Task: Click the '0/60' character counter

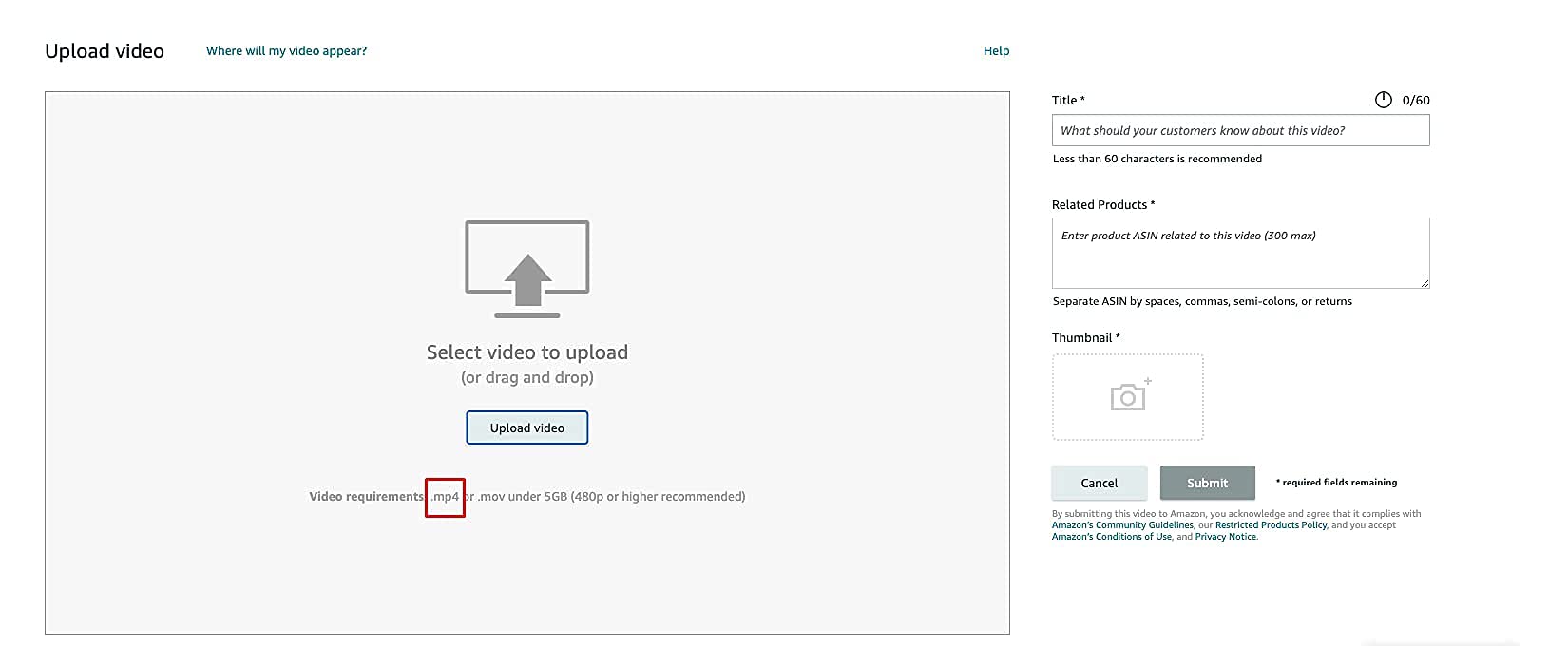Action: click(1416, 101)
